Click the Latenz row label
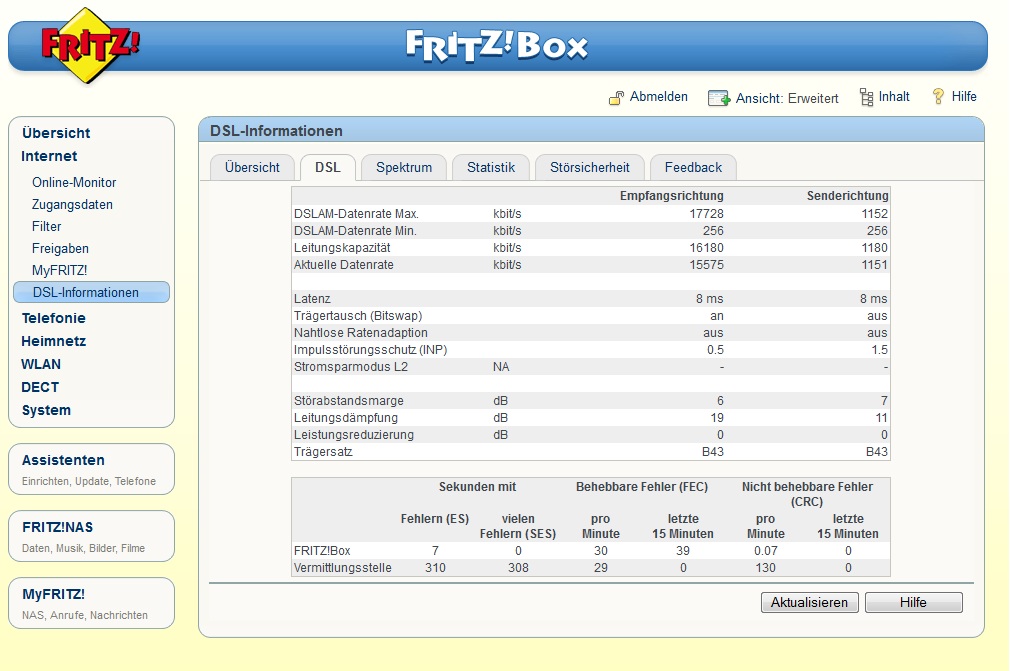Image resolution: width=1010 pixels, height=671 pixels. 312,299
